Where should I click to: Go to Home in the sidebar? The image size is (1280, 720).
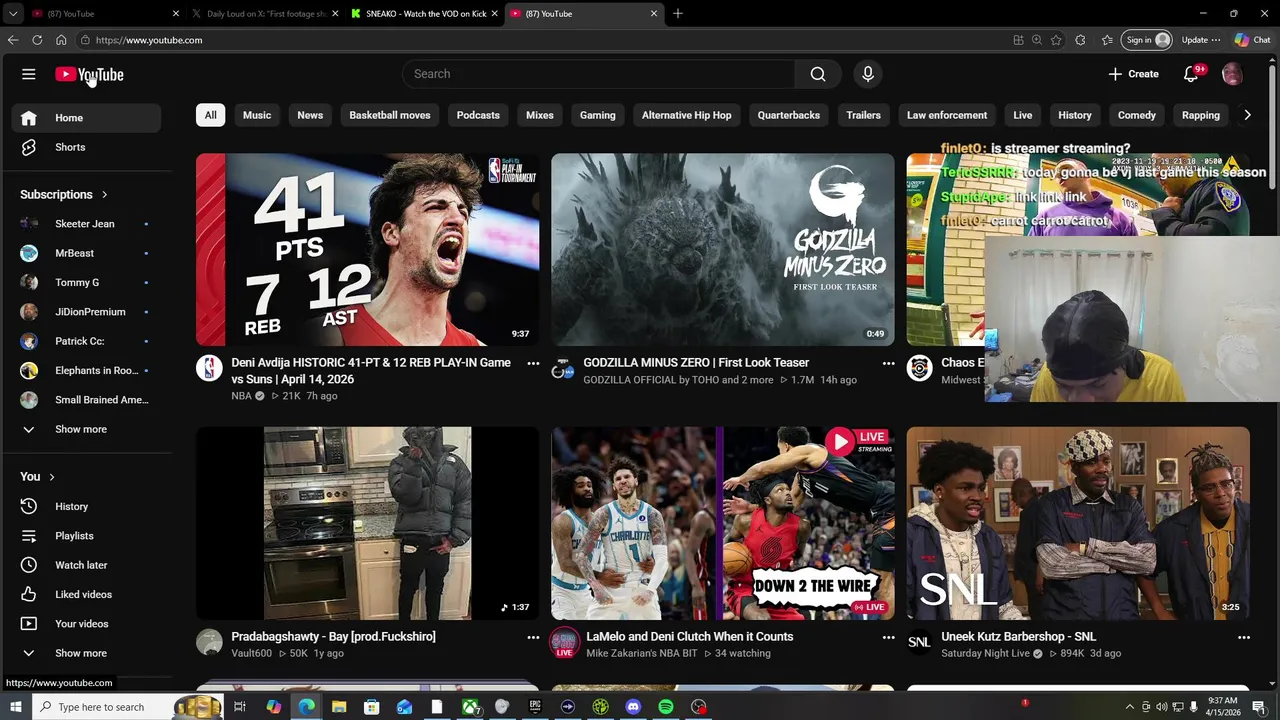(86, 118)
